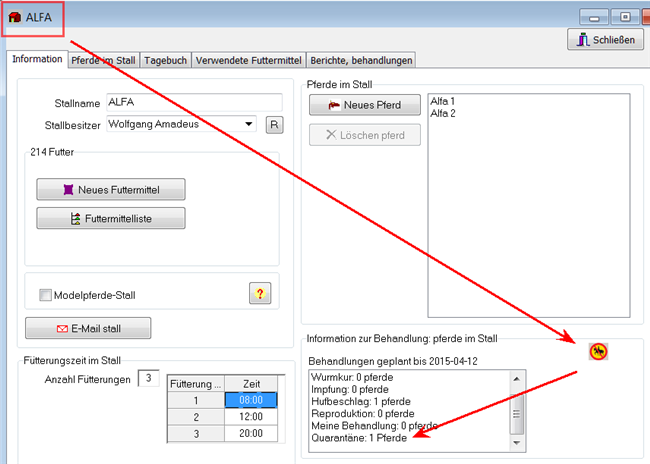The height and width of the screenshot is (464, 650).
Task: Open the Pferde im Stall tab
Action: pos(103,60)
